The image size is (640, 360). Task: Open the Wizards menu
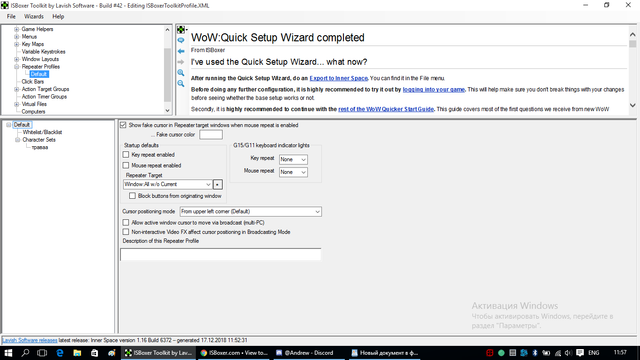click(33, 16)
